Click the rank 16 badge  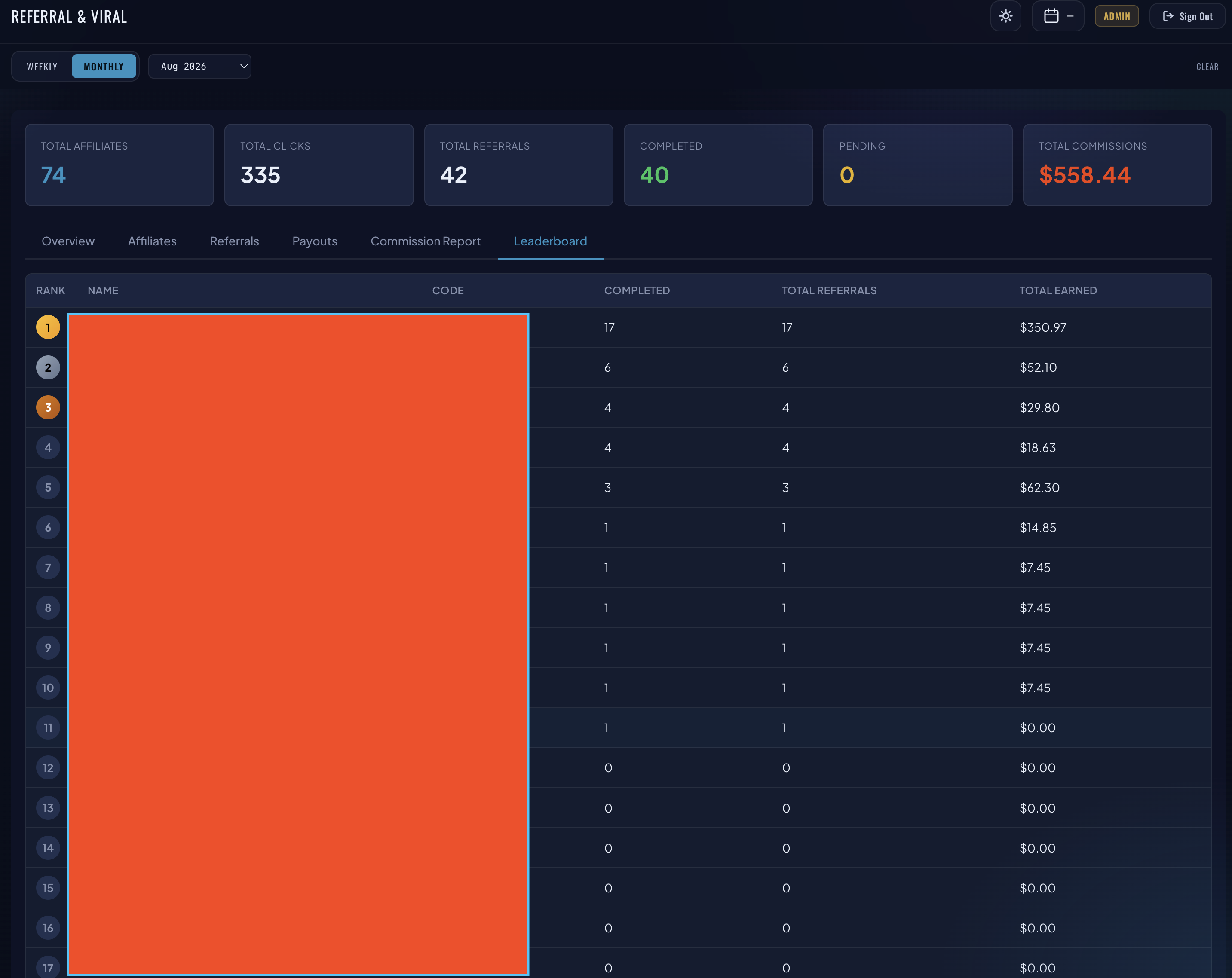pyautogui.click(x=48, y=928)
